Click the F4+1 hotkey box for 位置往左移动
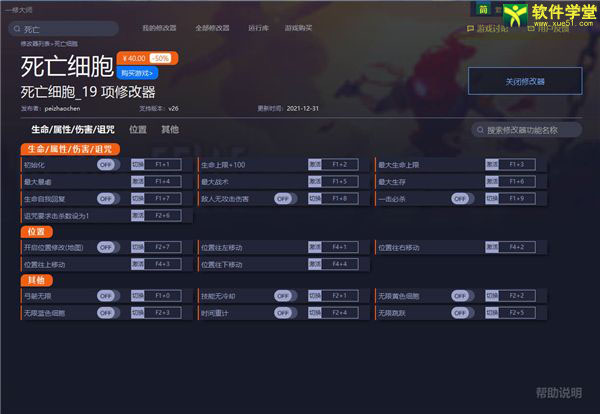 (x=339, y=246)
